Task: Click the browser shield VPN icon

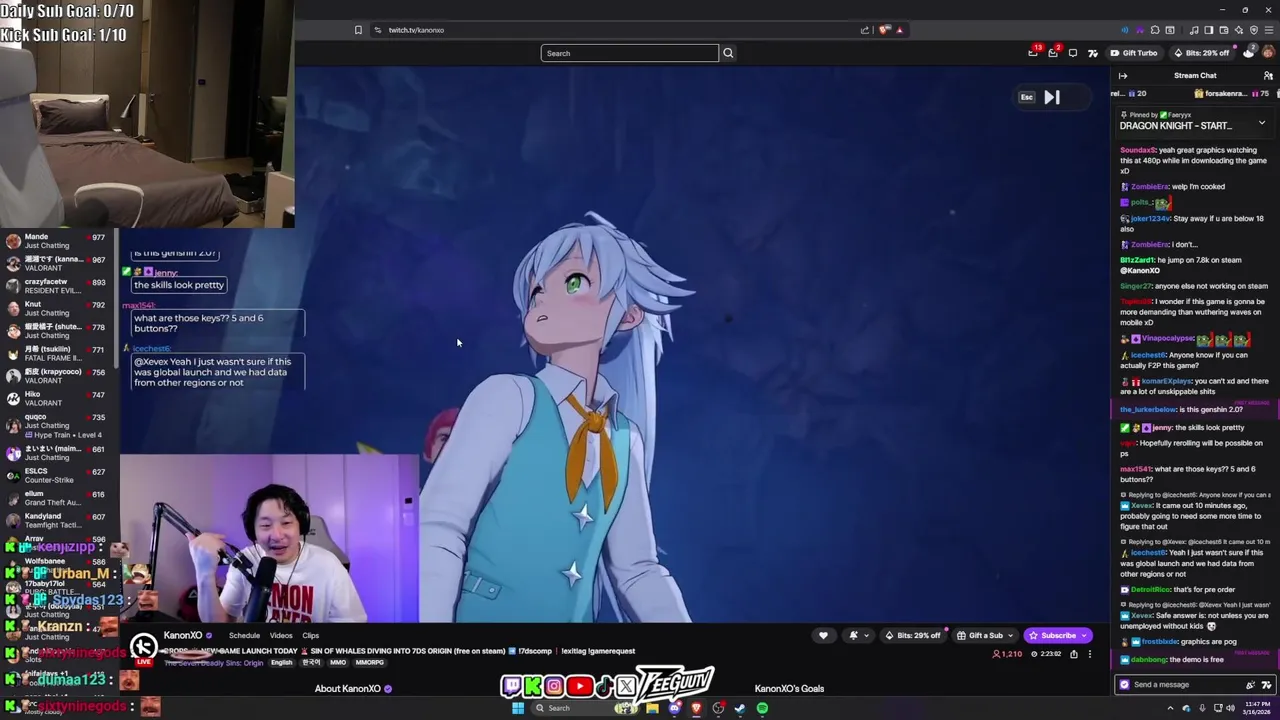Action: (x=1253, y=30)
